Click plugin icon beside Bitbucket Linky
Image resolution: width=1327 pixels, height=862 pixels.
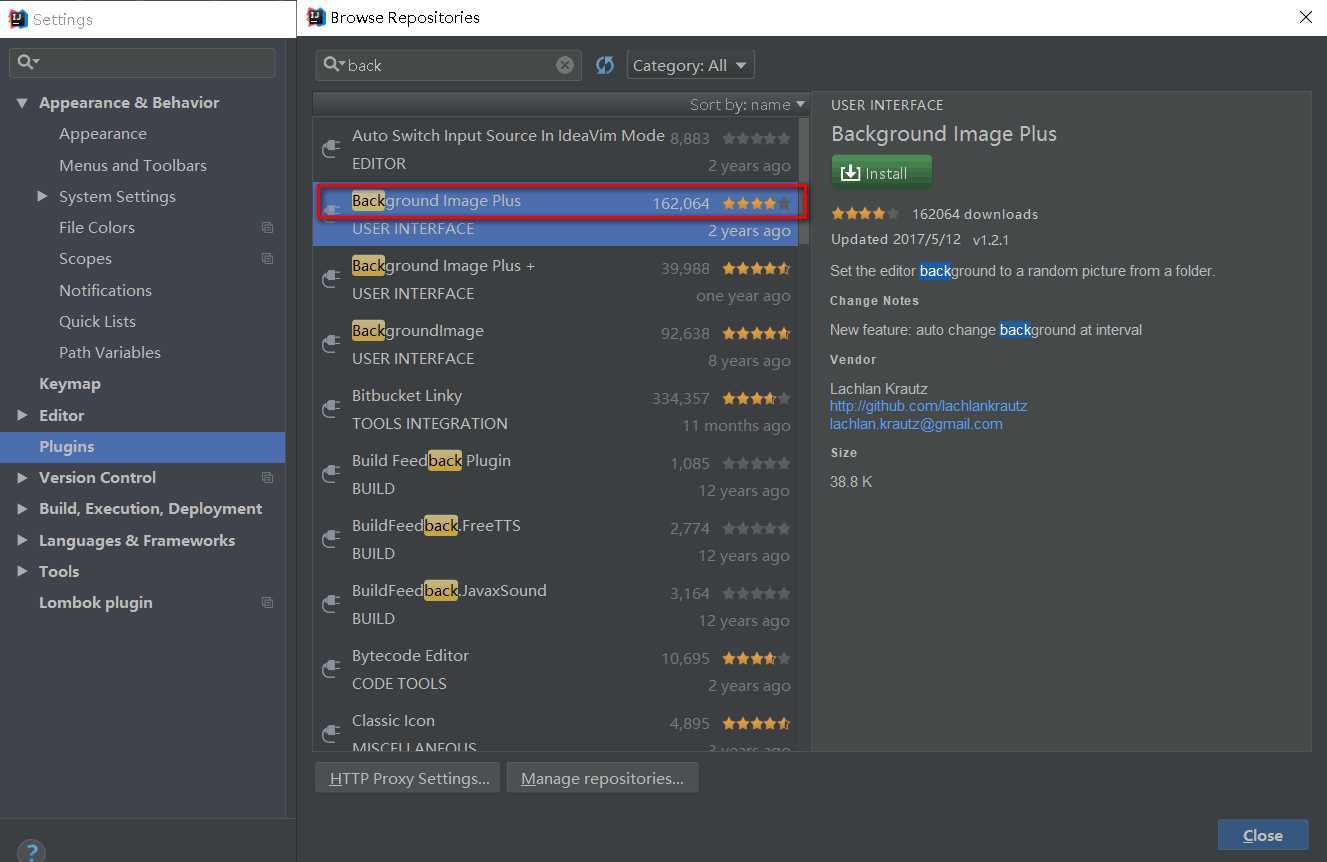(331, 409)
